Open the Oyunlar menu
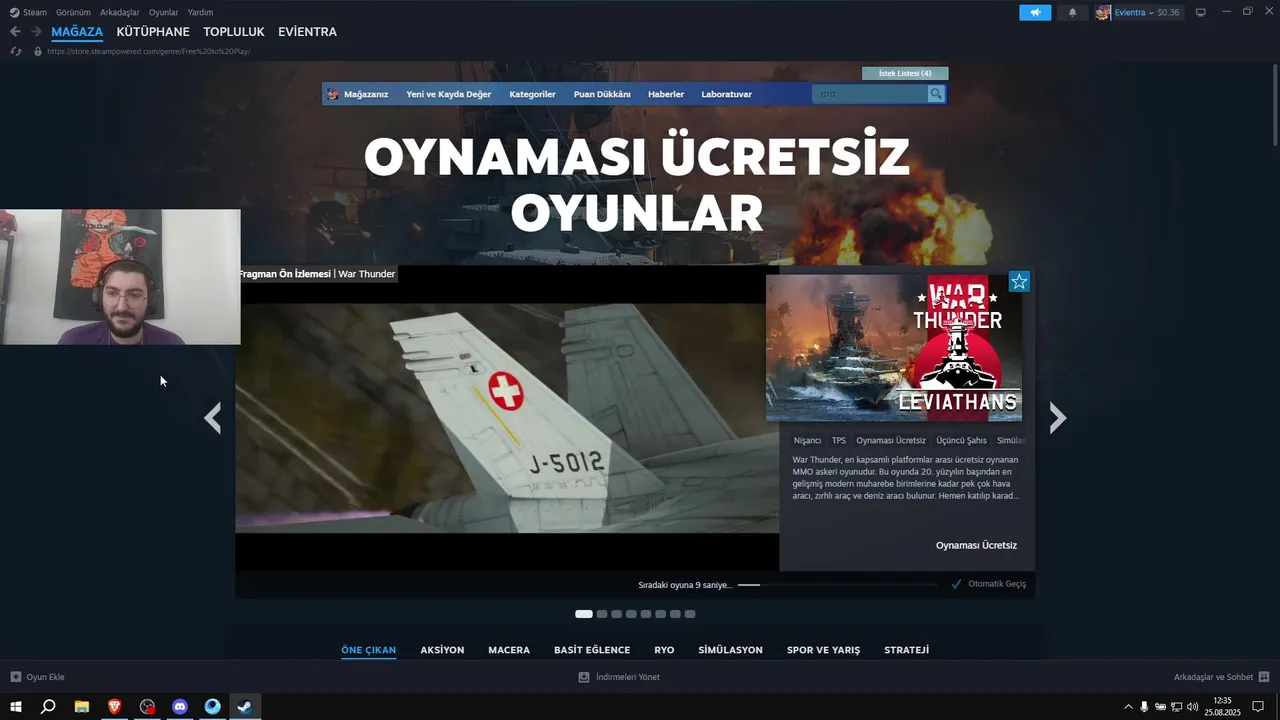1280x720 pixels. point(164,12)
